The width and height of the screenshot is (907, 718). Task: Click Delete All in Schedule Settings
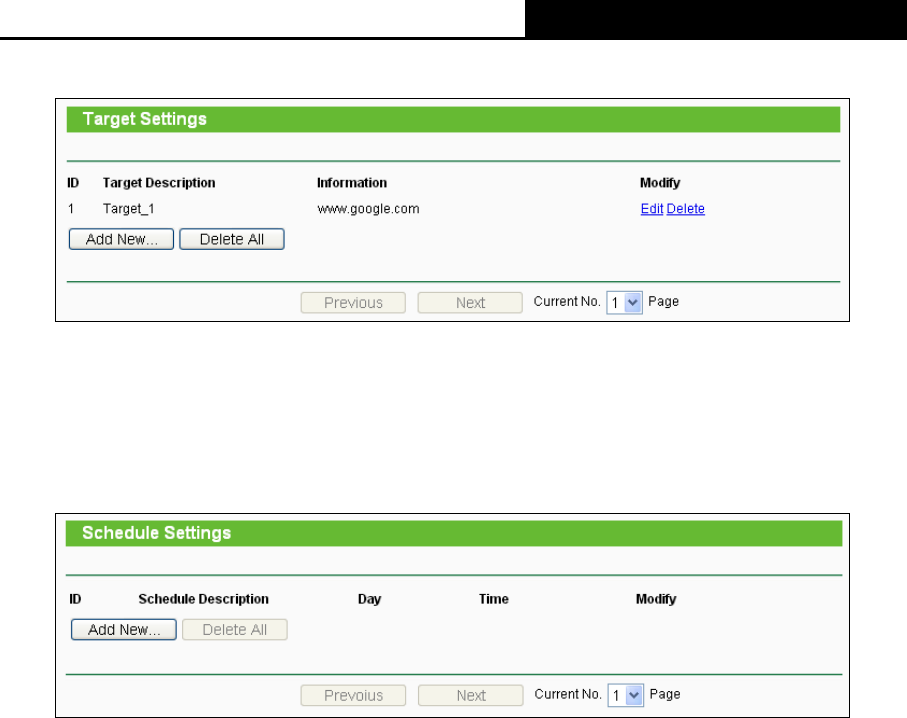(234, 629)
